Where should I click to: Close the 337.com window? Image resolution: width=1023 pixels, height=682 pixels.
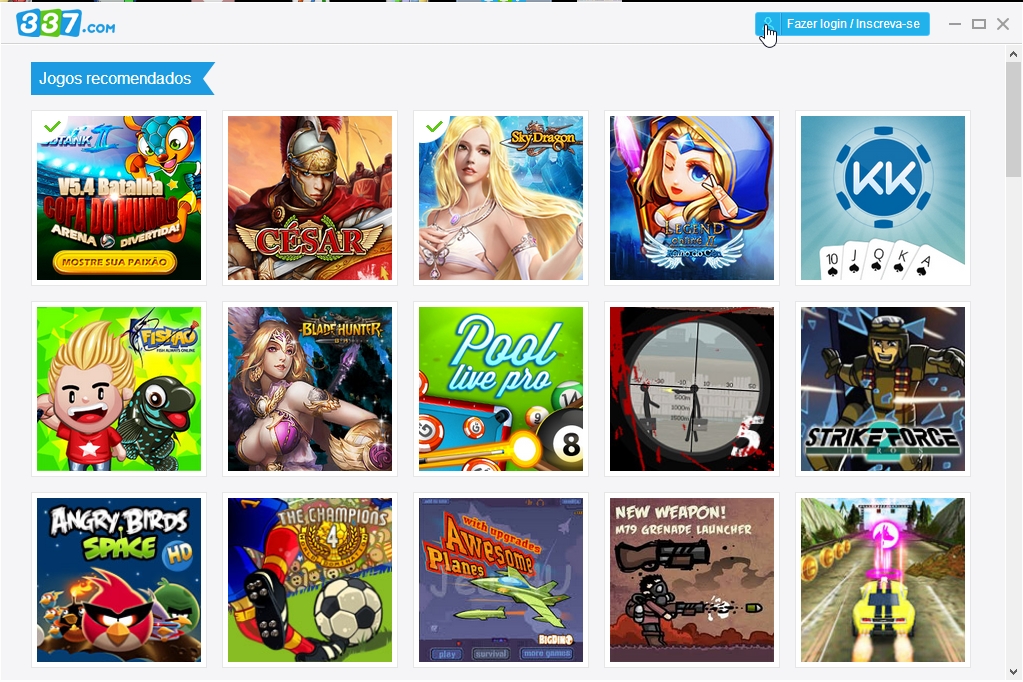click(x=1003, y=24)
